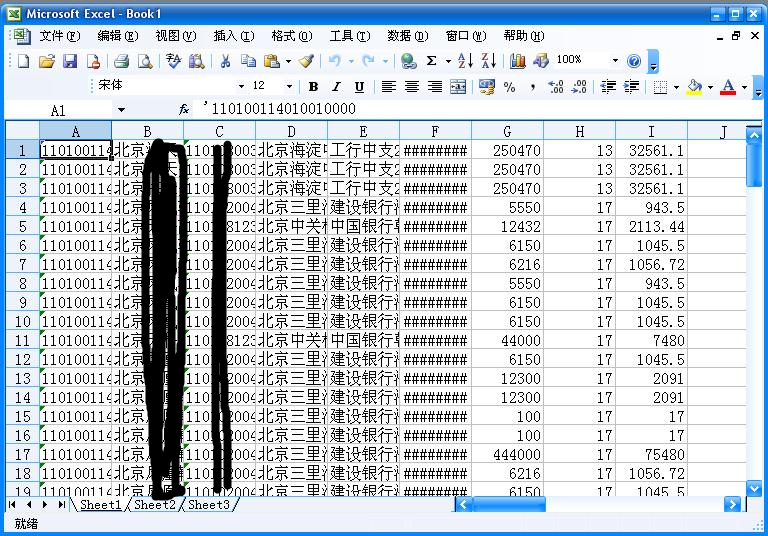Expand font color dropdown arrow
The height and width of the screenshot is (536, 768).
pyautogui.click(x=744, y=87)
